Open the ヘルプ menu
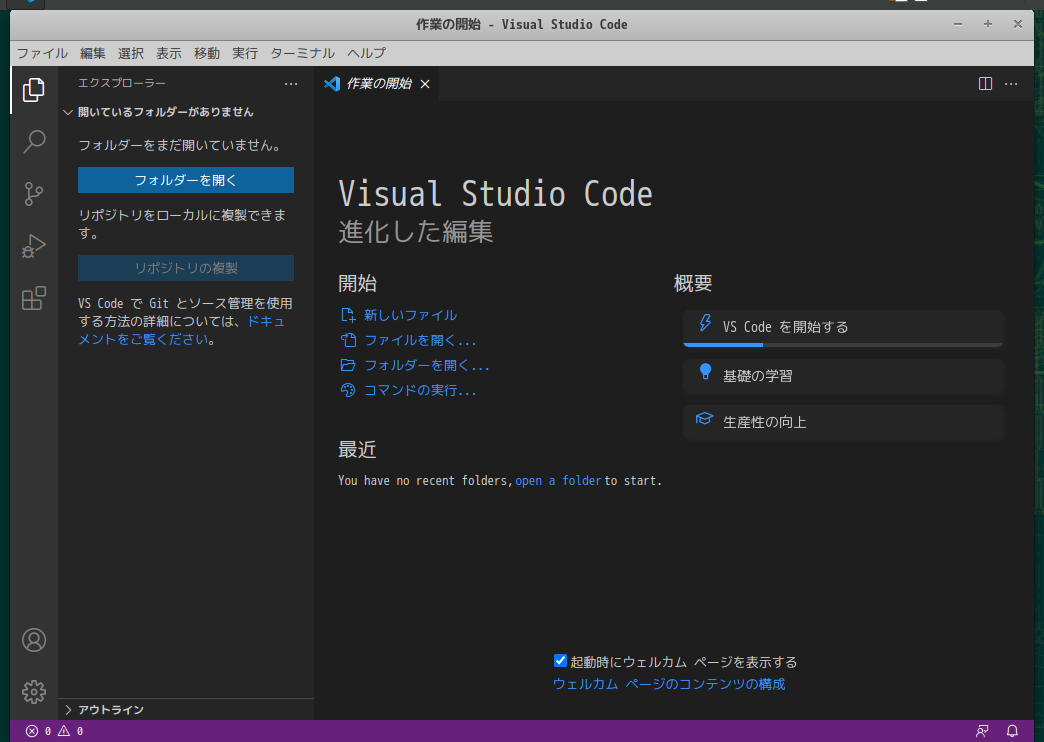This screenshot has height=742, width=1044. click(x=366, y=53)
